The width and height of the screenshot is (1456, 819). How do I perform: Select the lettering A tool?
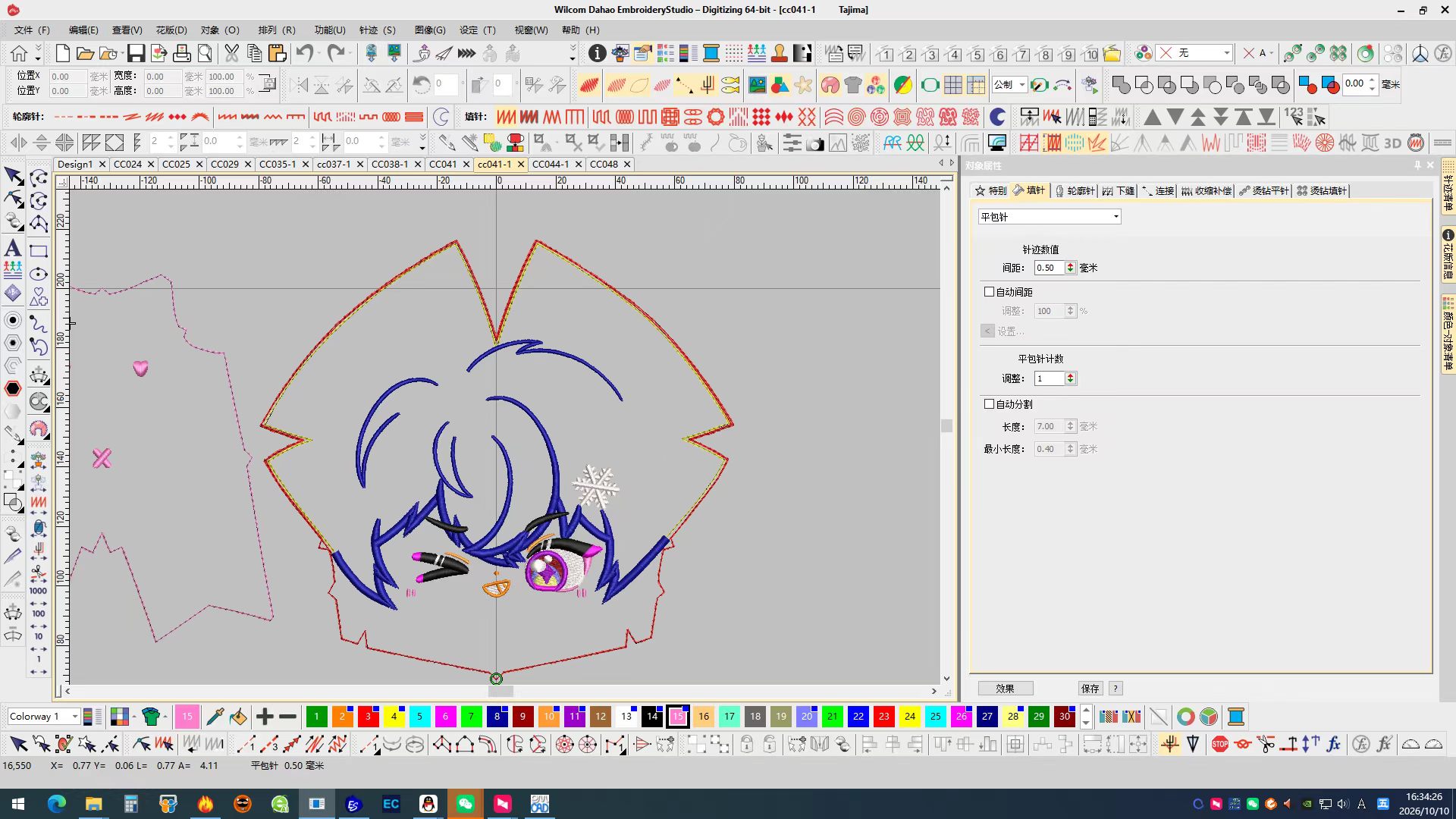13,248
